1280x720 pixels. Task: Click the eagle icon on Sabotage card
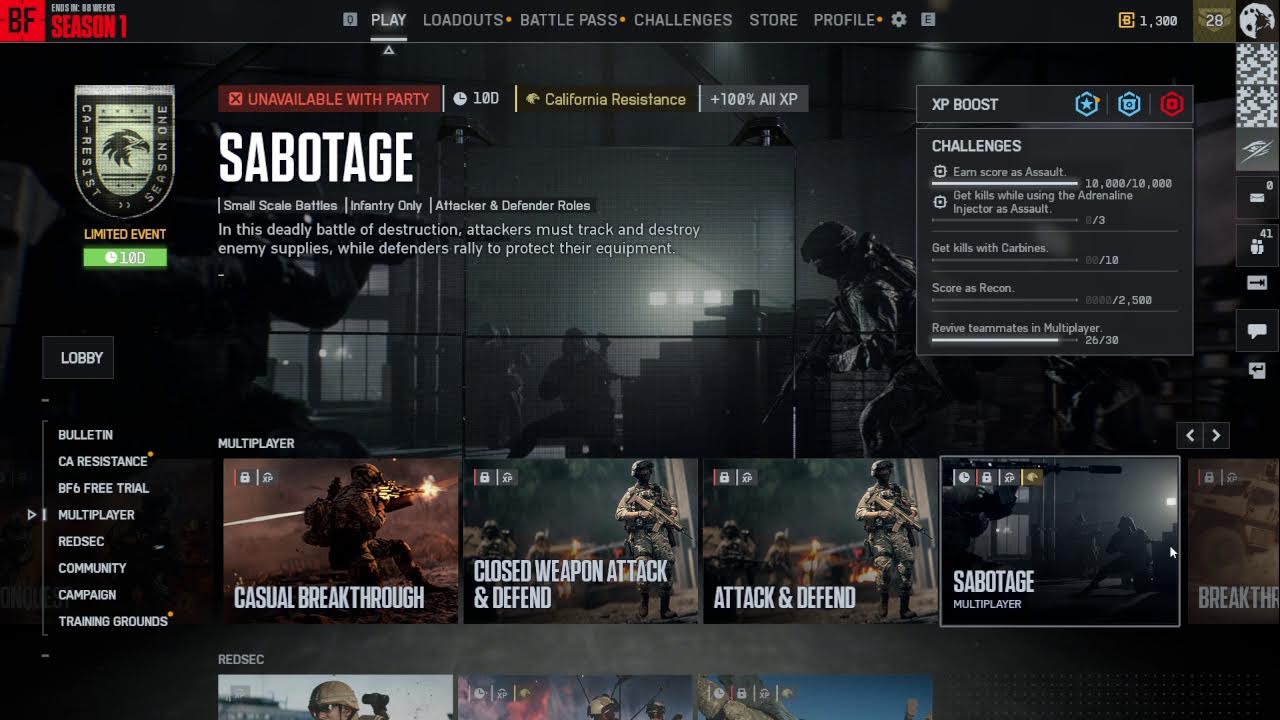[1031, 478]
